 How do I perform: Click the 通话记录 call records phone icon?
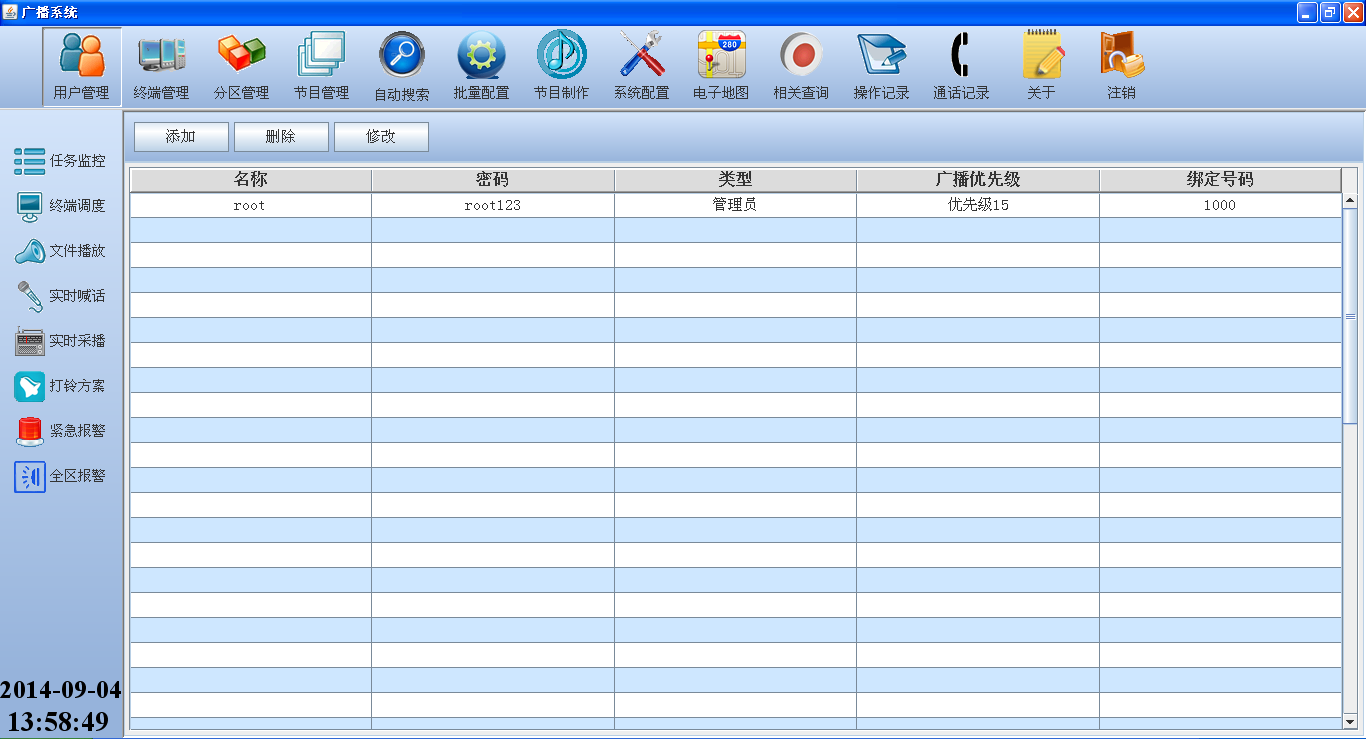tap(961, 66)
